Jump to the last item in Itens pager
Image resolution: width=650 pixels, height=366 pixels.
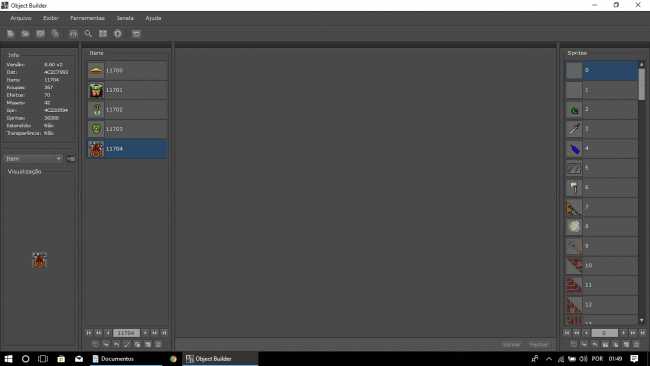[164, 333]
